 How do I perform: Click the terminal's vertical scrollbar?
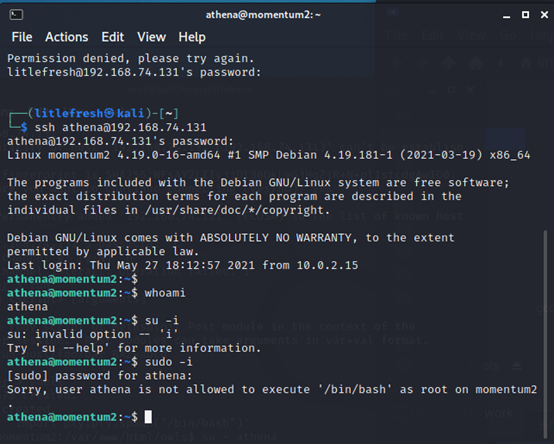[545, 334]
